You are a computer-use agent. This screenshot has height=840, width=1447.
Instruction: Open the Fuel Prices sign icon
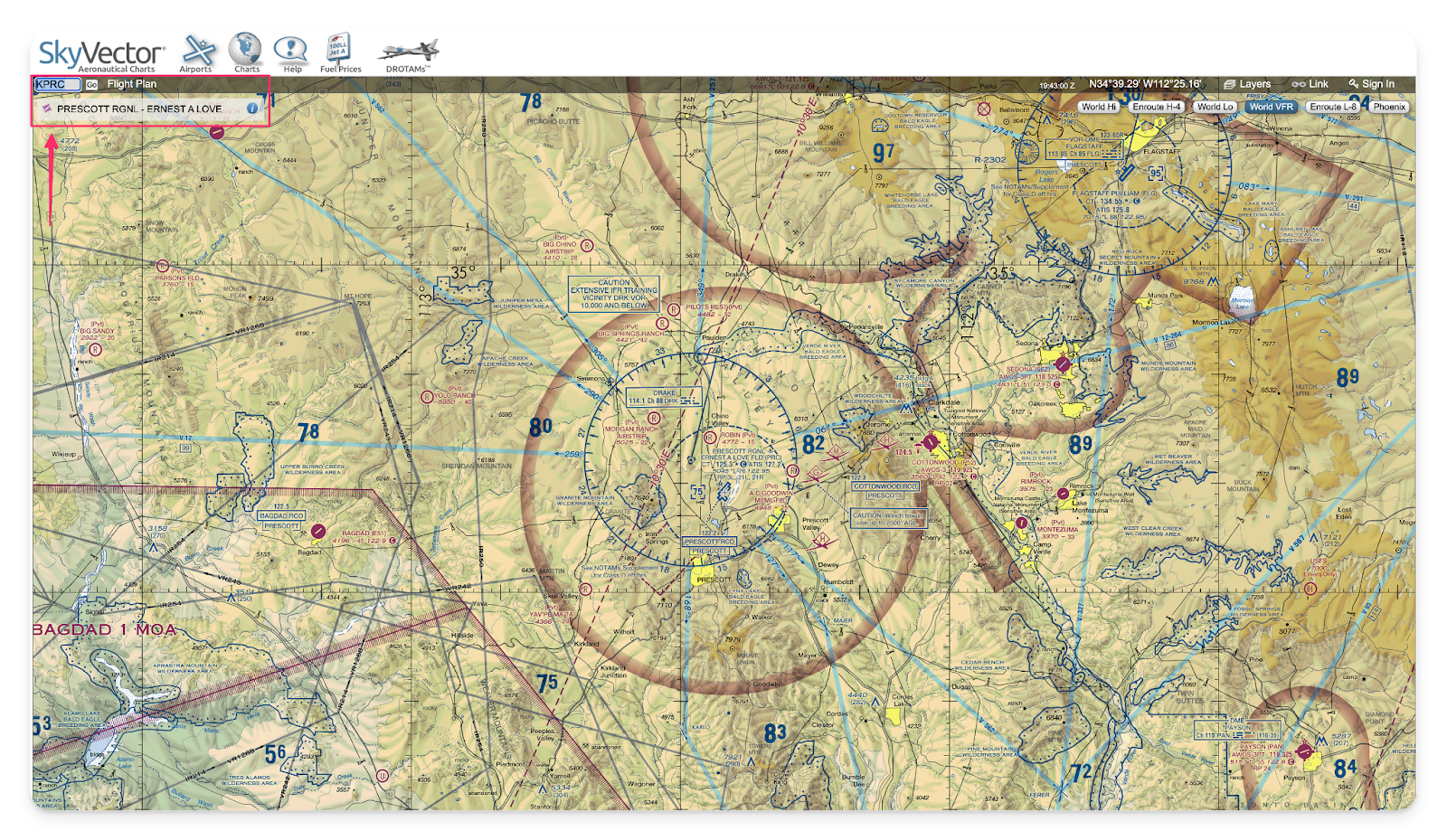(x=338, y=48)
